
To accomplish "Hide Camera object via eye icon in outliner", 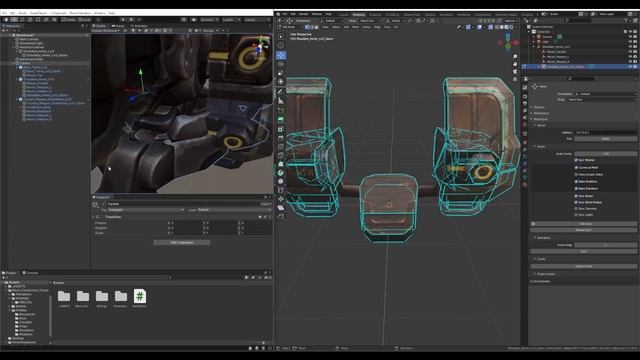I will coord(630,37).
